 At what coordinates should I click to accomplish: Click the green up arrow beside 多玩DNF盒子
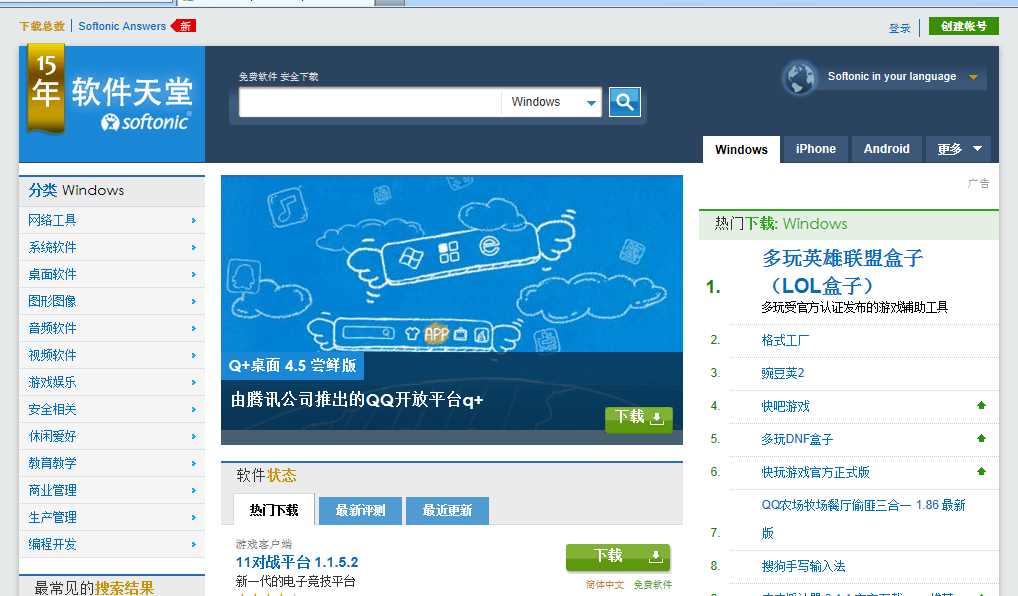[981, 439]
